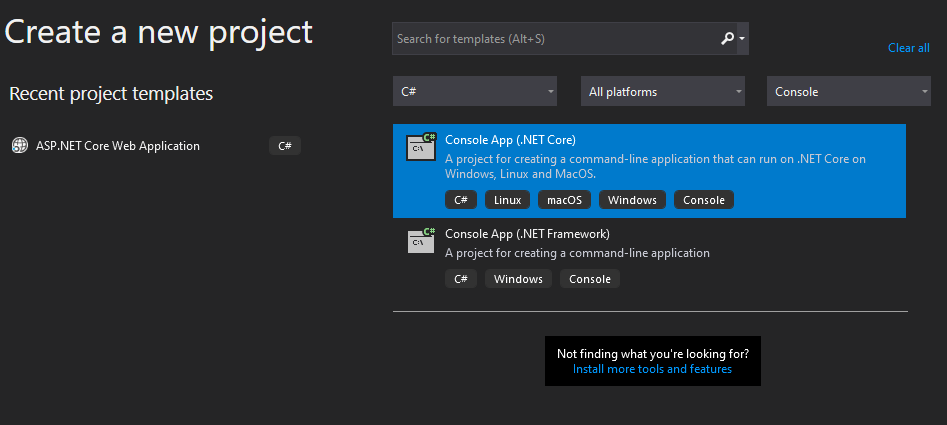Open the Console project type dropdown
This screenshot has height=425, width=947.
[x=849, y=92]
